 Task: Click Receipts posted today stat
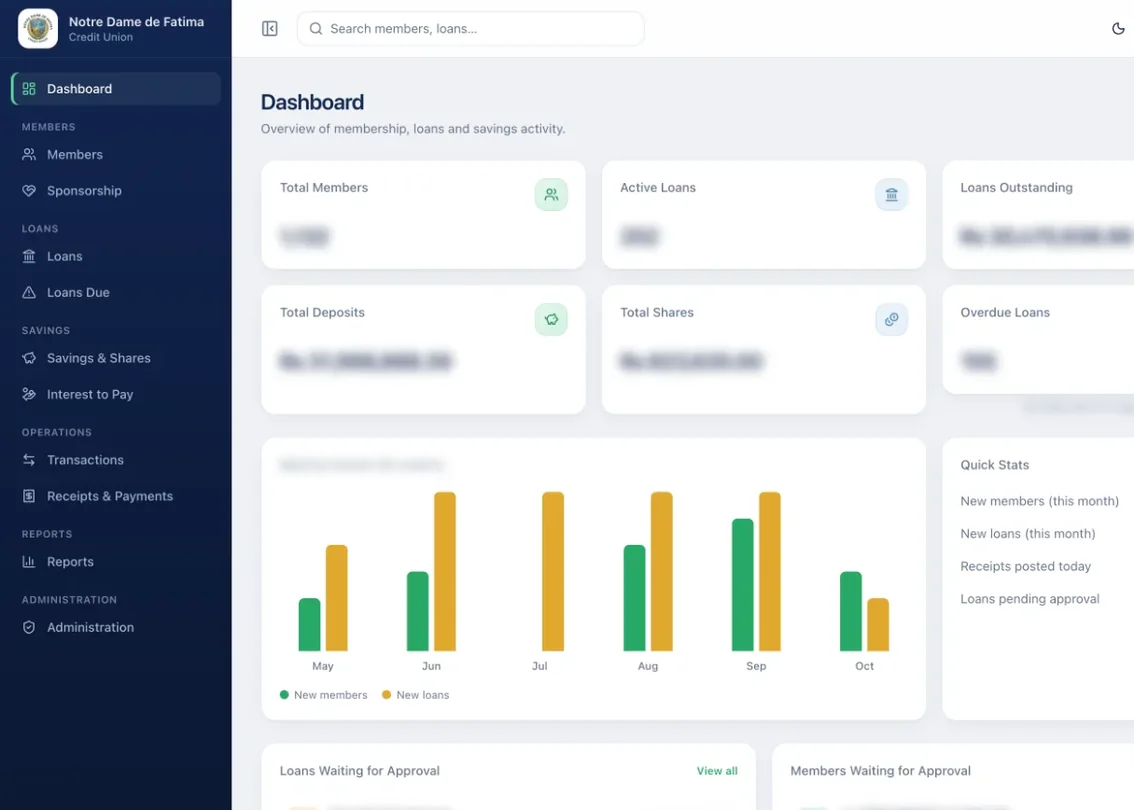[1026, 566]
